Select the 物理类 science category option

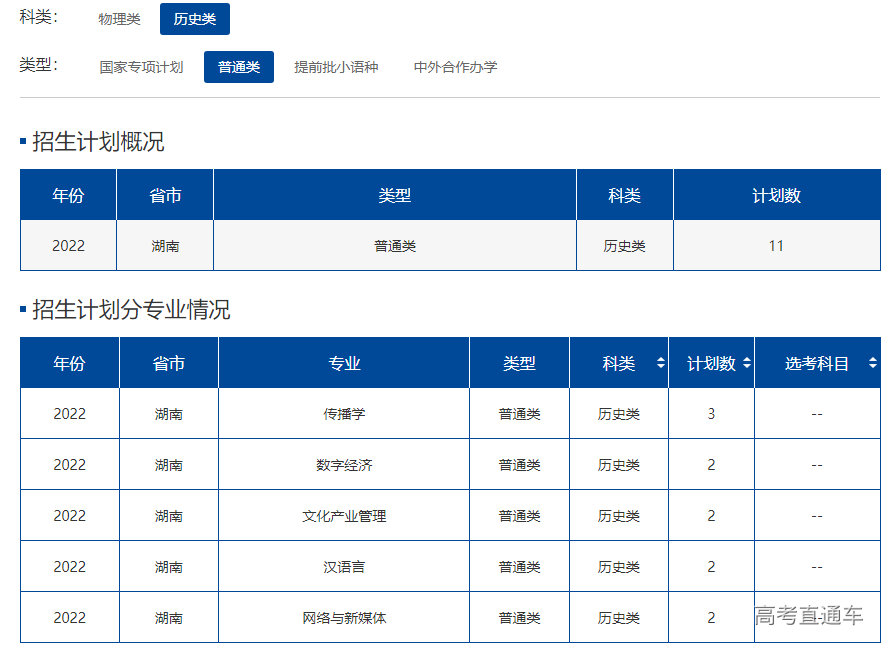[119, 18]
